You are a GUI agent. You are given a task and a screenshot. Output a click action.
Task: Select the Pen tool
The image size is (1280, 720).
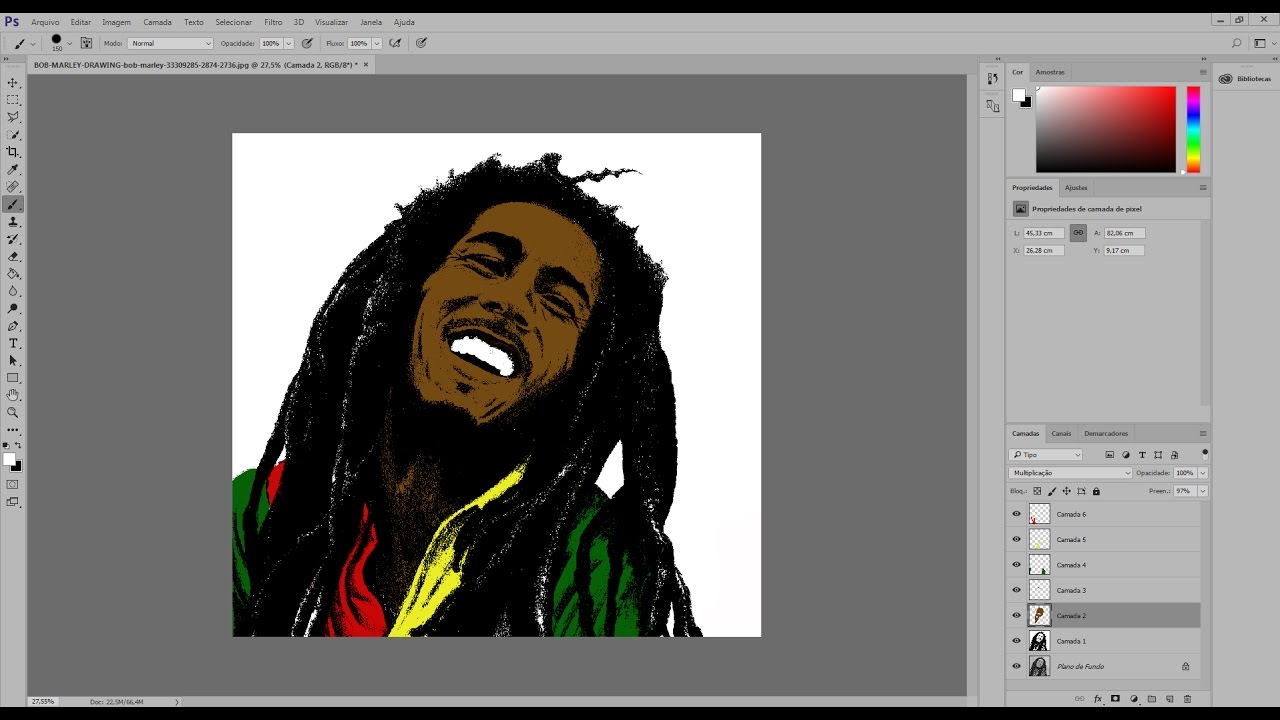click(x=13, y=326)
